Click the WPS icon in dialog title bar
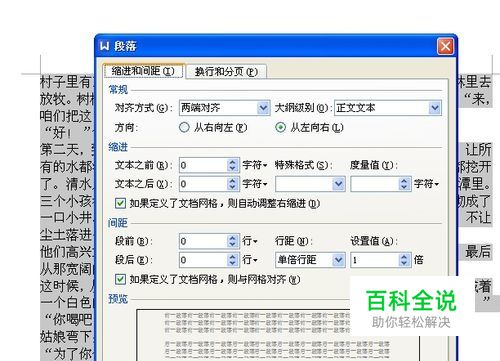This screenshot has width=500, height=361. click(105, 46)
